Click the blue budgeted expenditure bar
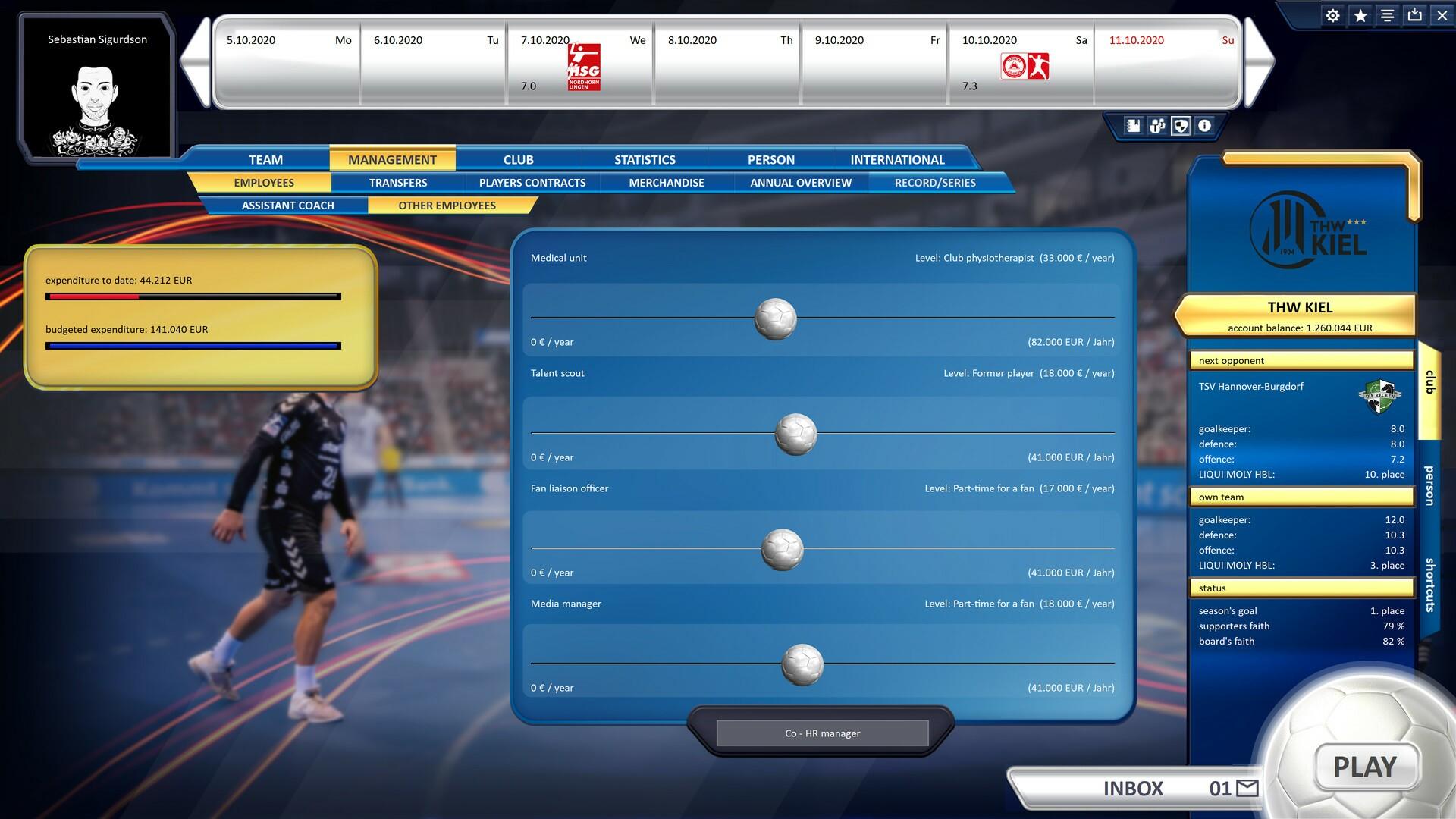1456x819 pixels. click(x=193, y=346)
